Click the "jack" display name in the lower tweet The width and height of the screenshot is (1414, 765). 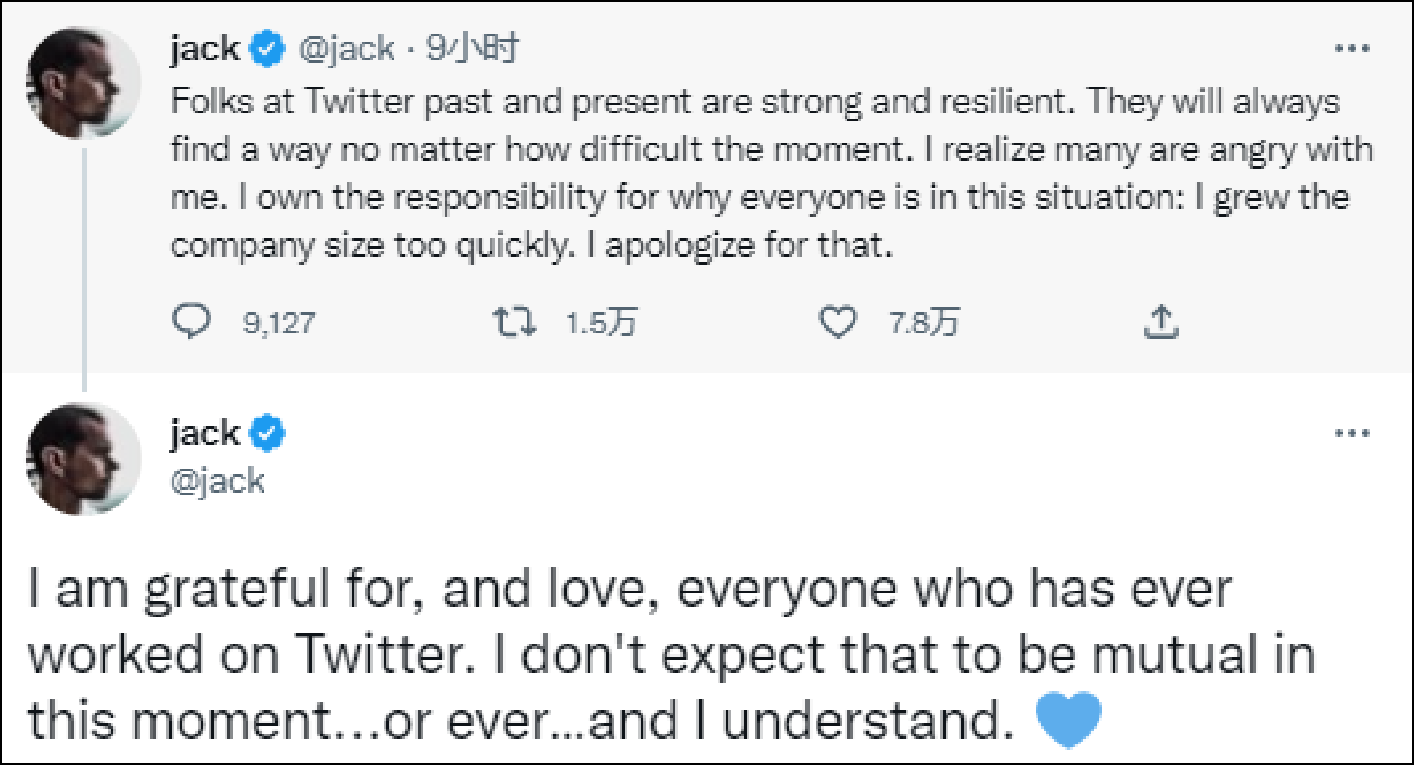(x=205, y=434)
